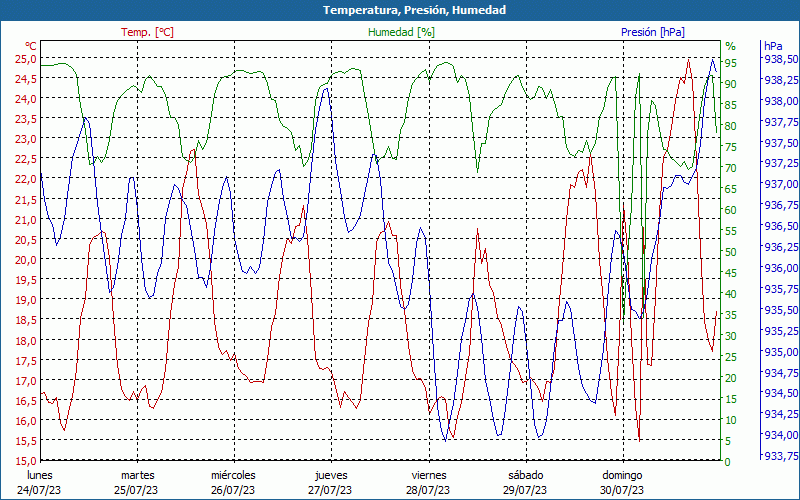Click the temperature axis value '19,5'
Viewport: 800px width, 500px height.
tap(26, 280)
